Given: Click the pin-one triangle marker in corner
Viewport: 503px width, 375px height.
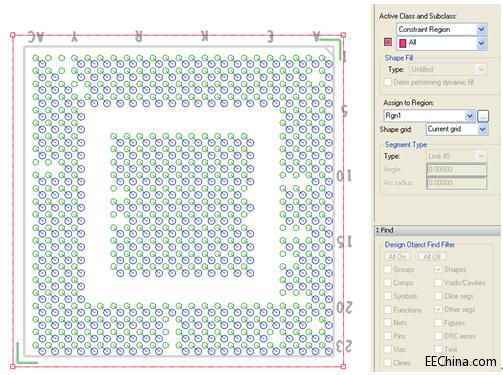Looking at the screenshot, I should point(329,51).
